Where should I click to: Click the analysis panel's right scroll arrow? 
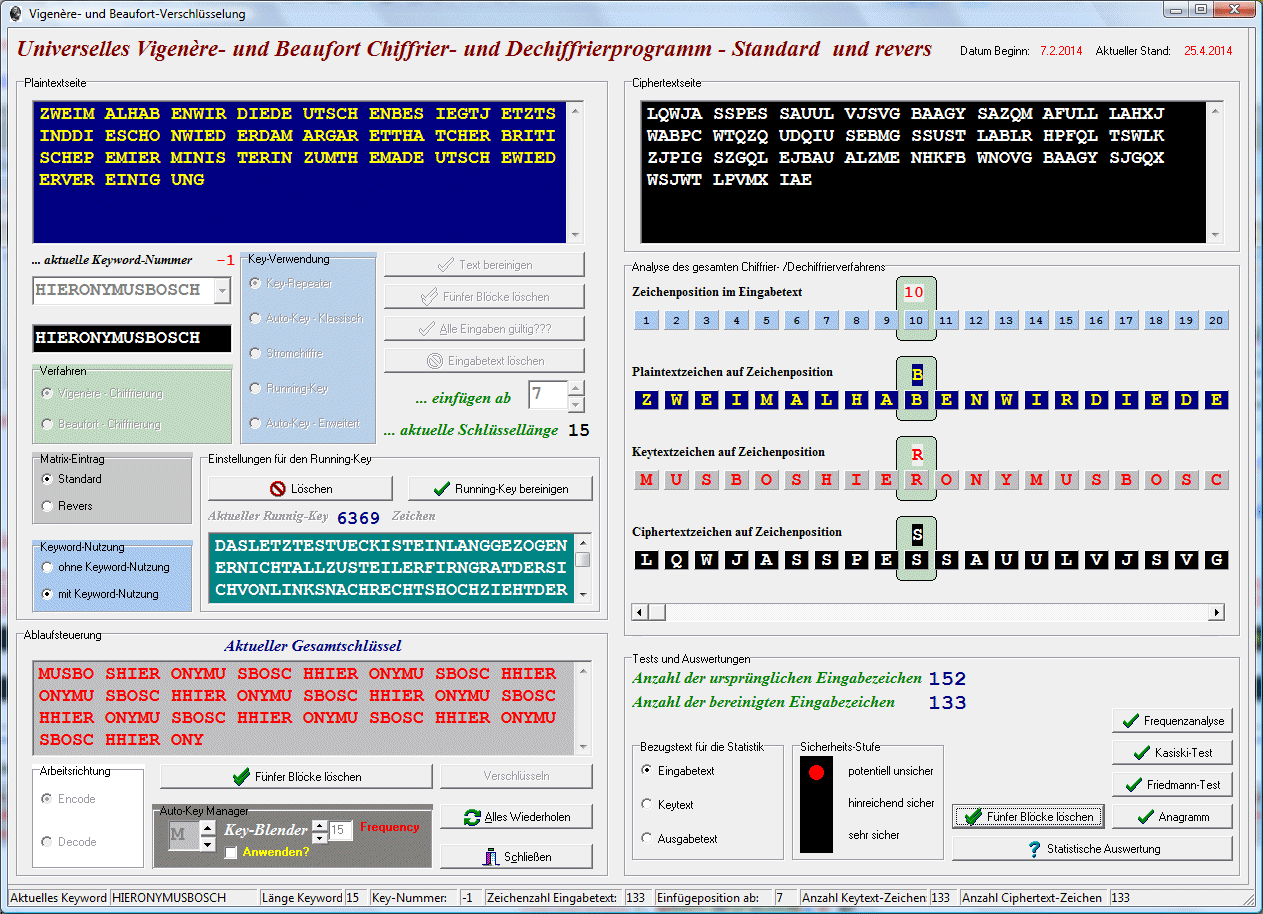pyautogui.click(x=1217, y=612)
